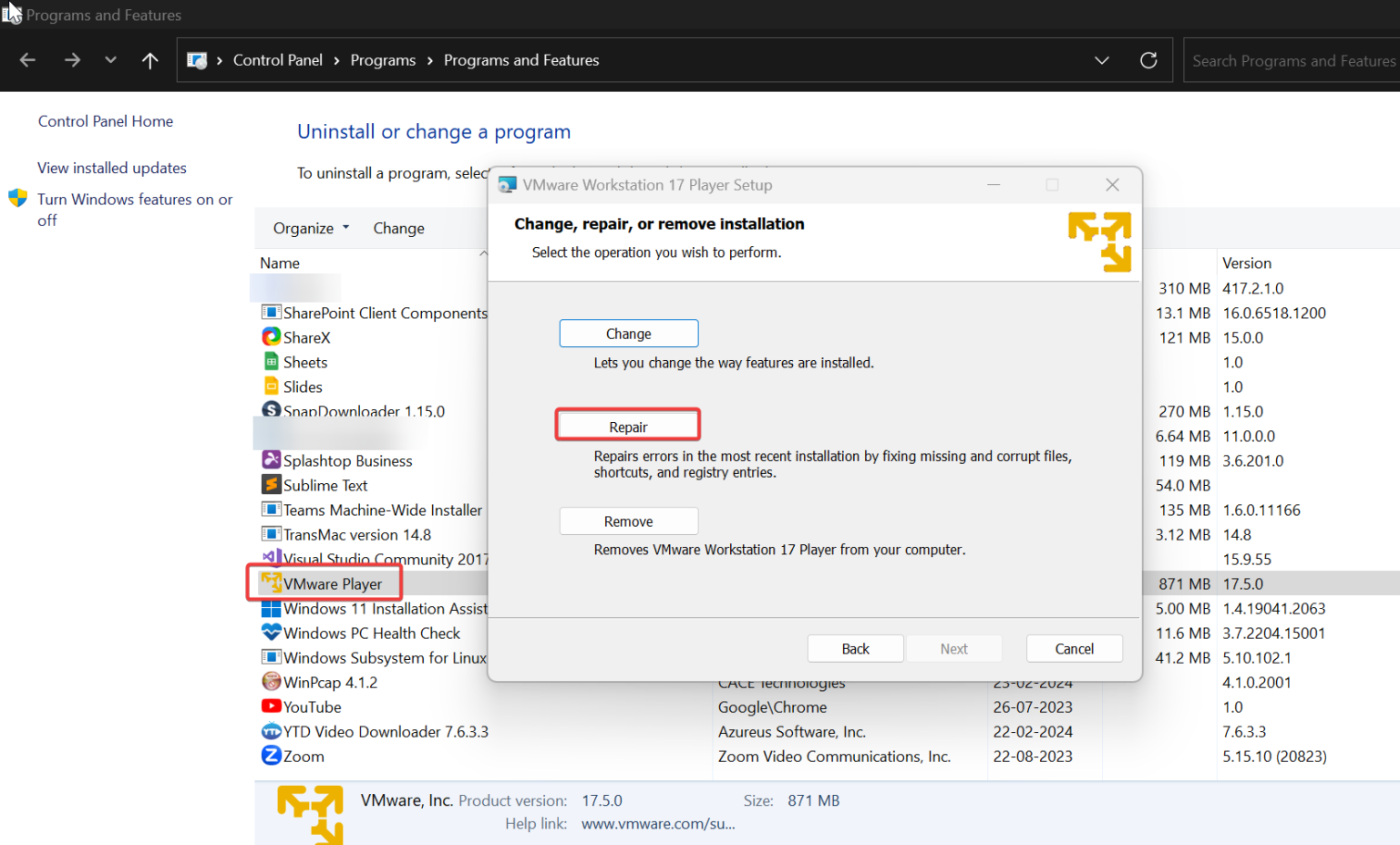The height and width of the screenshot is (845, 1400).
Task: Select the VMware Player icon
Action: click(271, 583)
